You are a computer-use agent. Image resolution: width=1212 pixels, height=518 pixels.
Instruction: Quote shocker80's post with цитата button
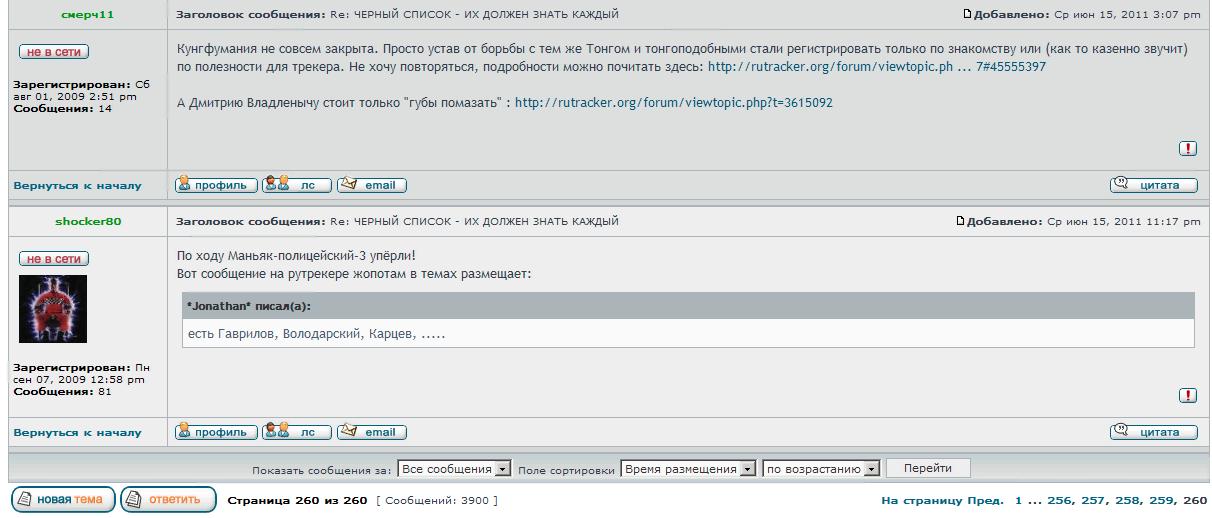coord(1153,432)
